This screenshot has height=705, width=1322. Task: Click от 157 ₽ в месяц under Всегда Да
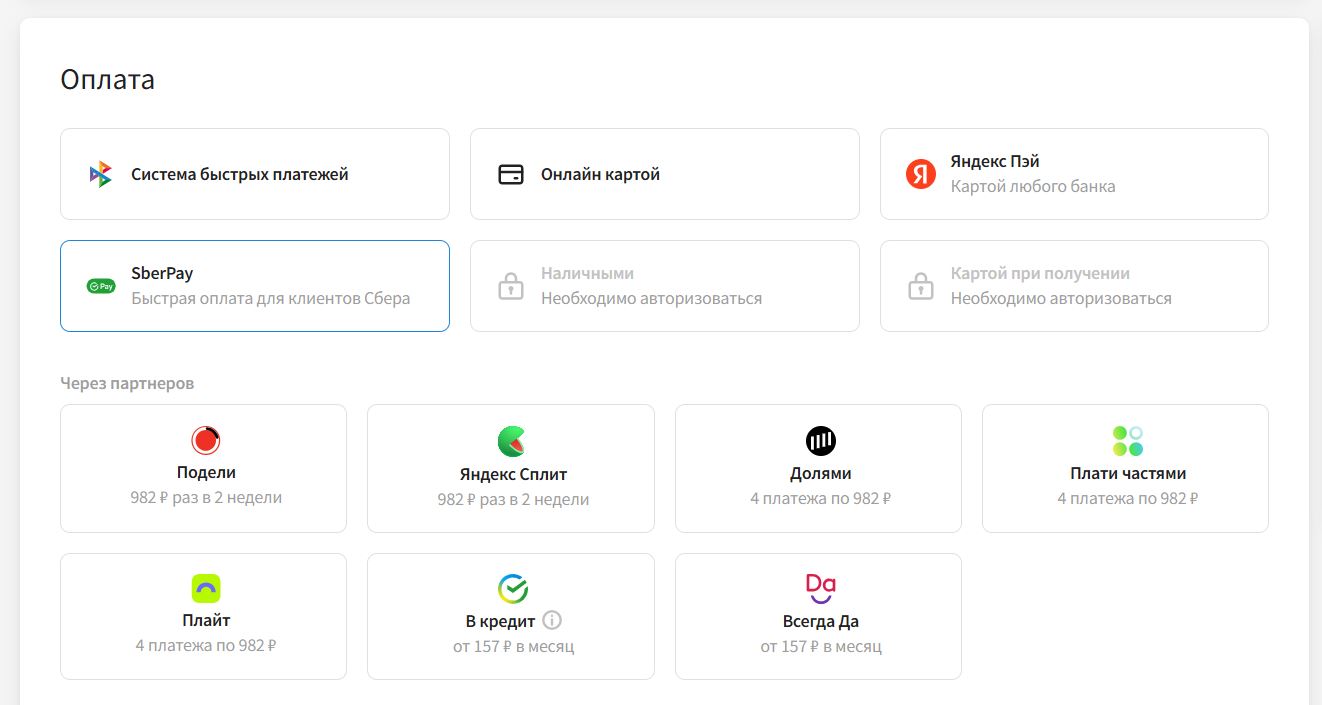point(821,646)
